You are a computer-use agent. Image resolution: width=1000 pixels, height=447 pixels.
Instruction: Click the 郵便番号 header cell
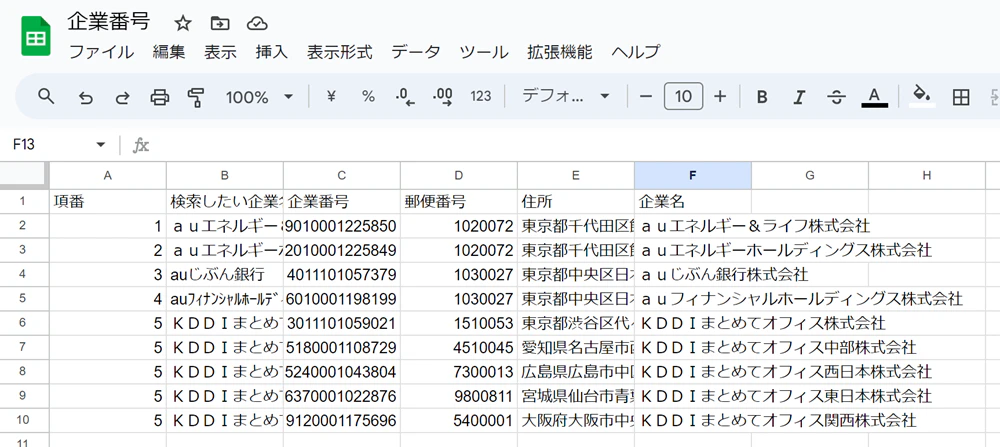[459, 202]
